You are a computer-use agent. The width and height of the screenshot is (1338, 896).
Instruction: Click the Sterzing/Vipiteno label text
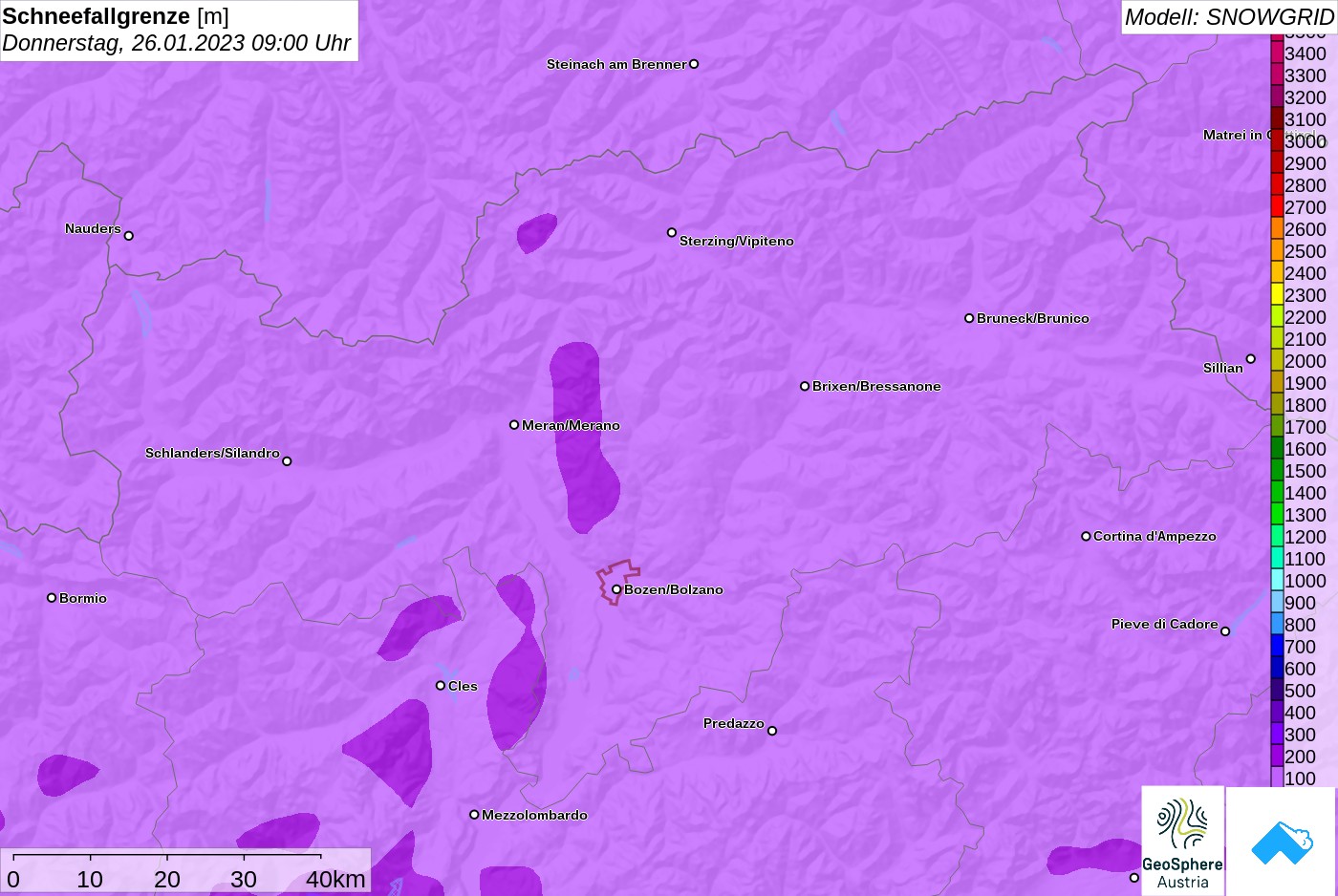pos(736,241)
